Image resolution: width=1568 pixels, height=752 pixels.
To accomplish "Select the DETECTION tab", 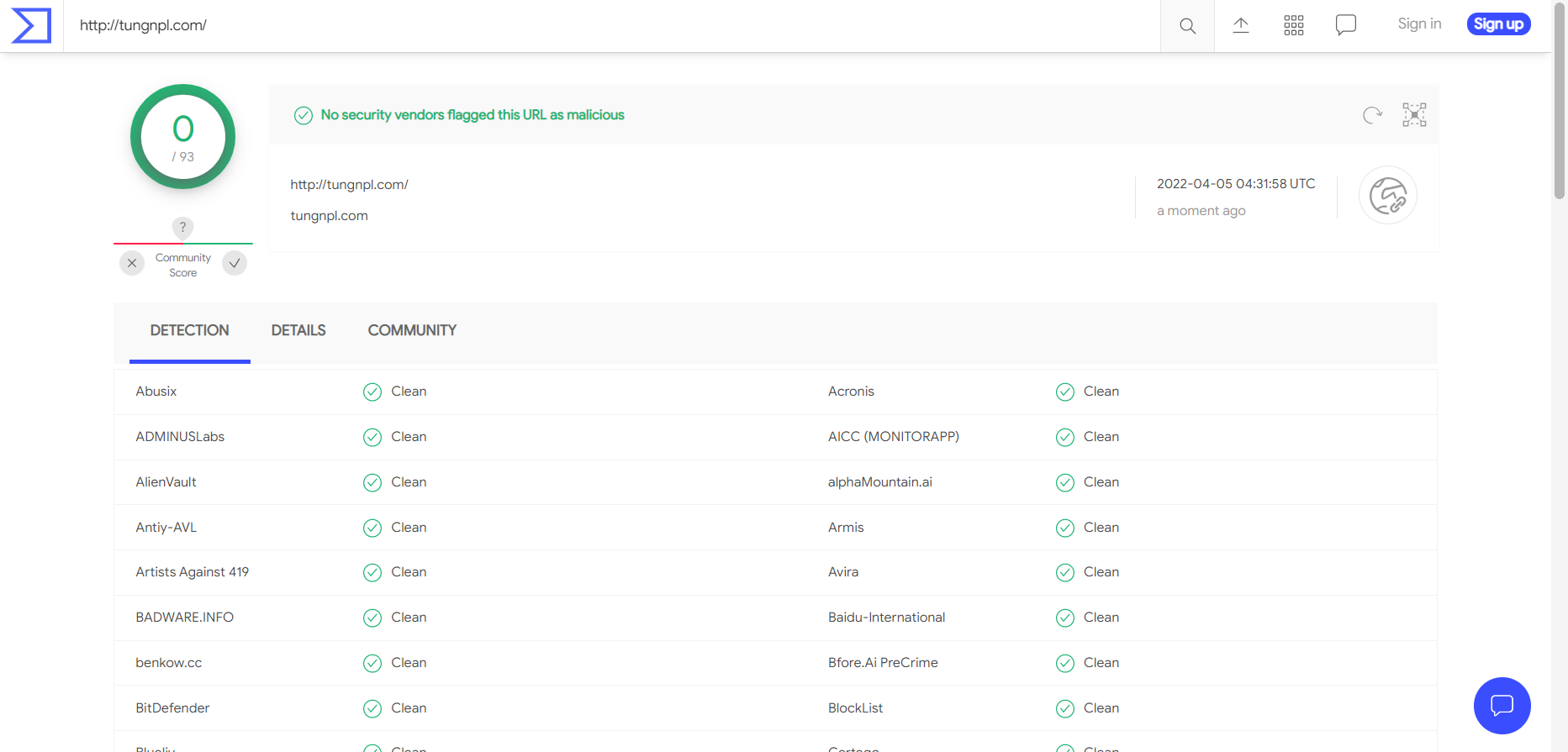I will click(189, 330).
